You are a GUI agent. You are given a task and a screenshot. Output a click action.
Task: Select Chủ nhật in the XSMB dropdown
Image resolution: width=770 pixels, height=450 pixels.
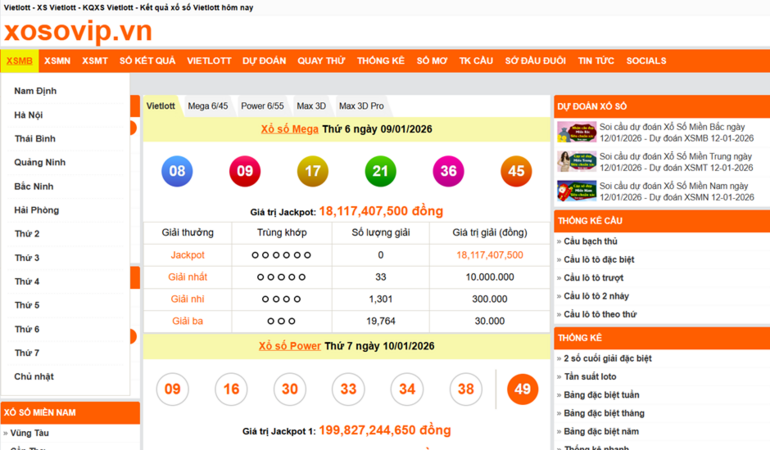point(34,377)
